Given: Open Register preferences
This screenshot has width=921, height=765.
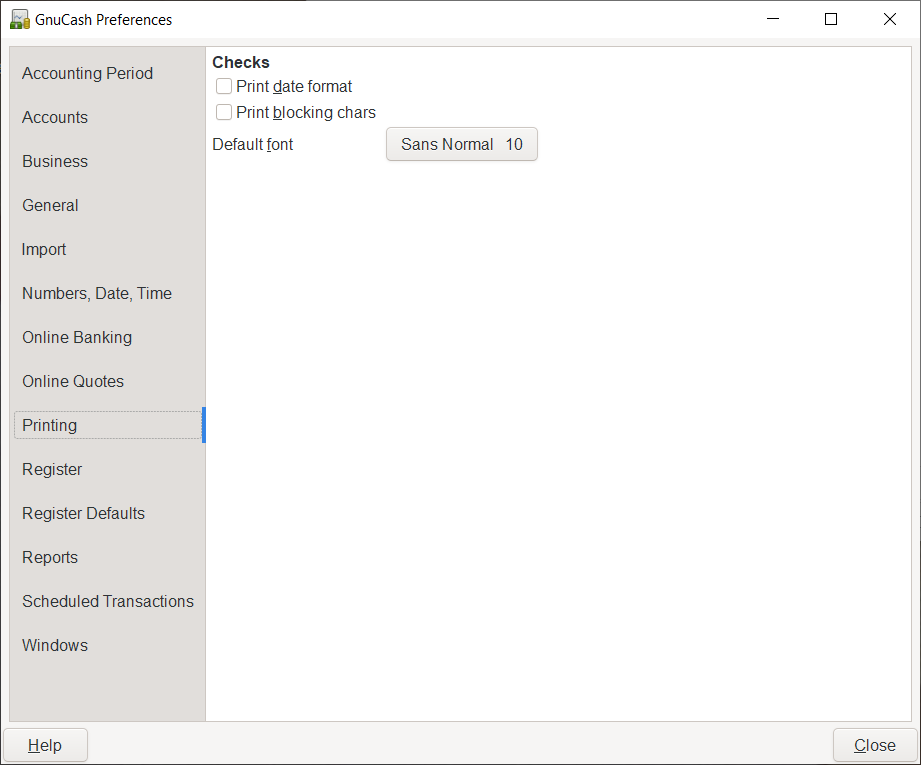Looking at the screenshot, I should pyautogui.click(x=52, y=469).
